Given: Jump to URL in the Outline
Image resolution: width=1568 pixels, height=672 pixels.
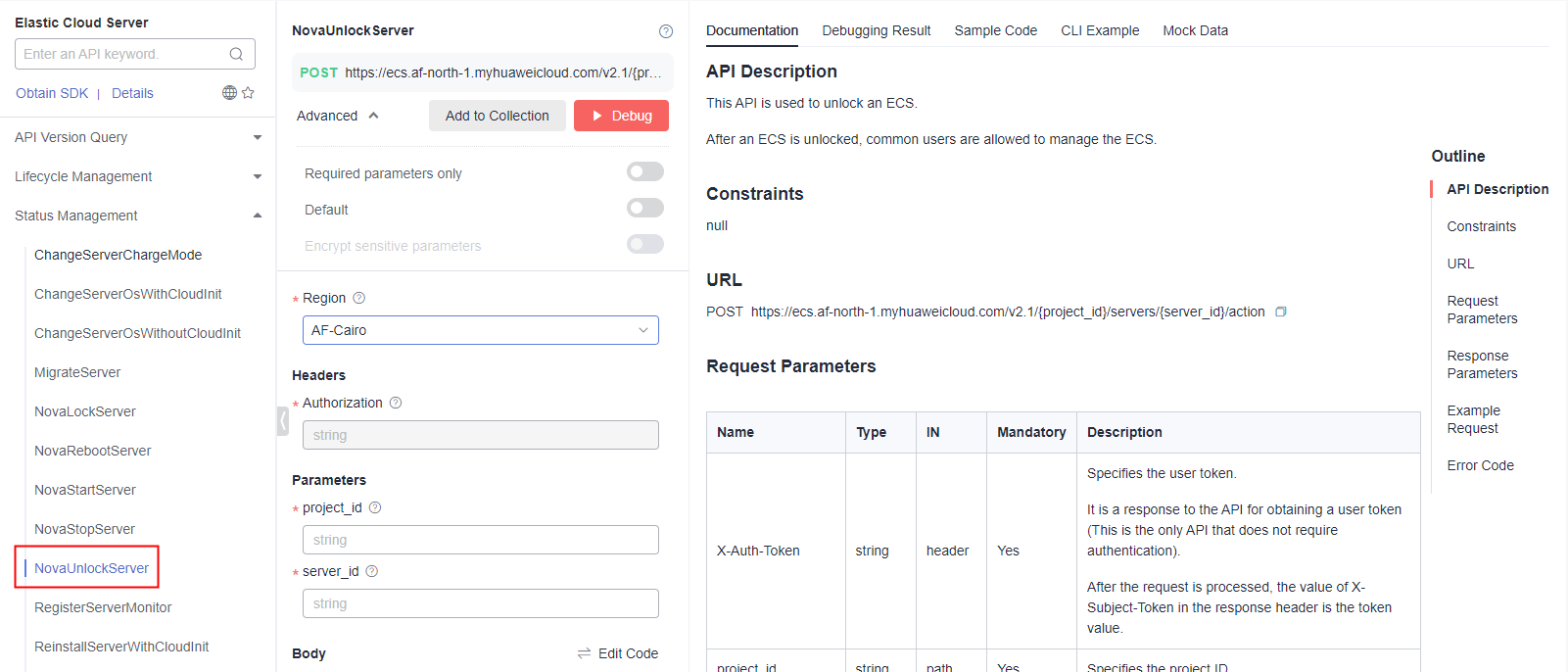Looking at the screenshot, I should [1460, 264].
